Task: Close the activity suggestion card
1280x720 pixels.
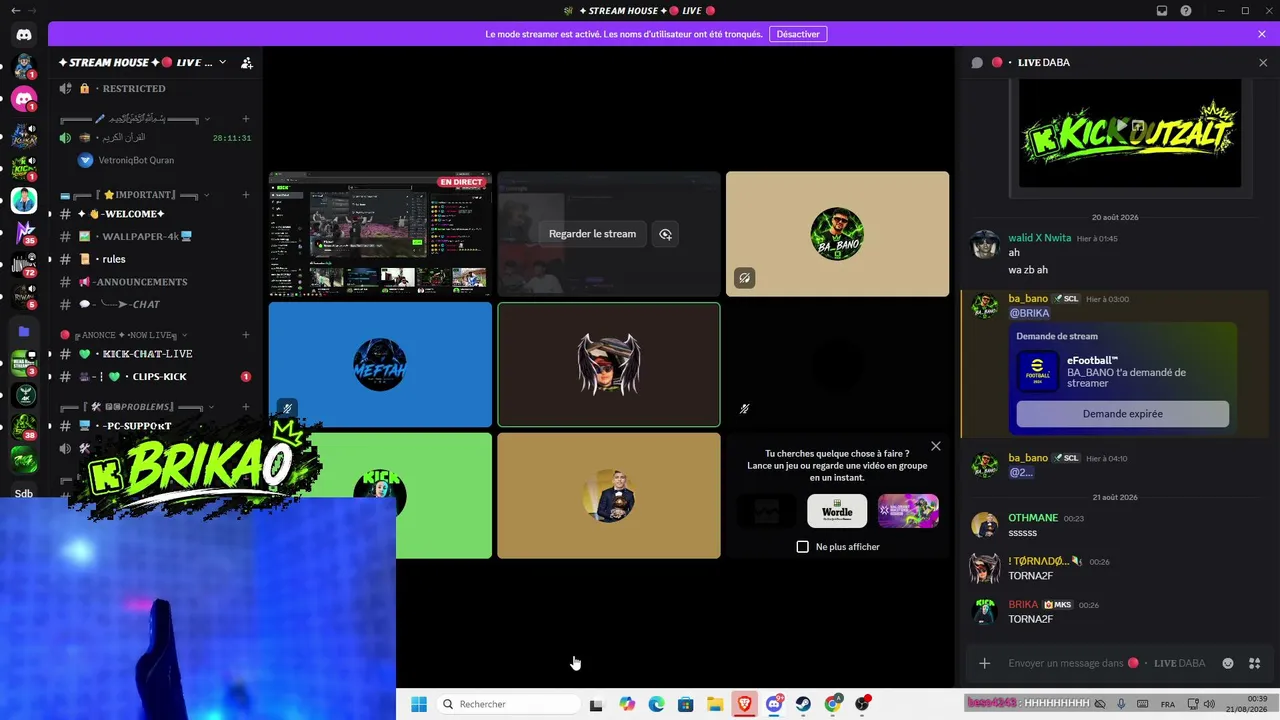Action: 936,446
